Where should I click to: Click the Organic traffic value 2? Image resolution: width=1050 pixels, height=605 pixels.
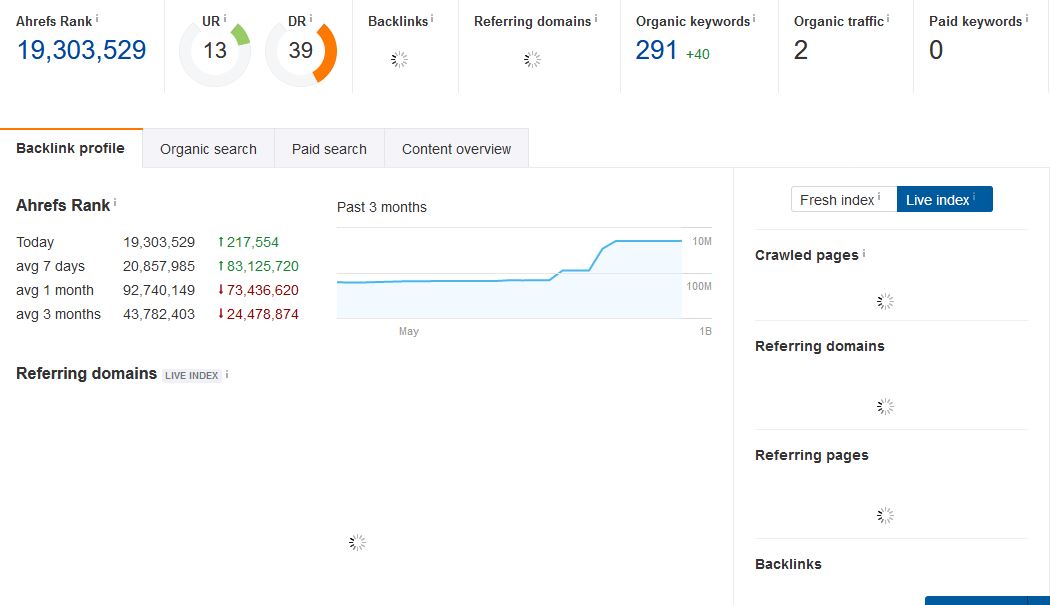801,50
